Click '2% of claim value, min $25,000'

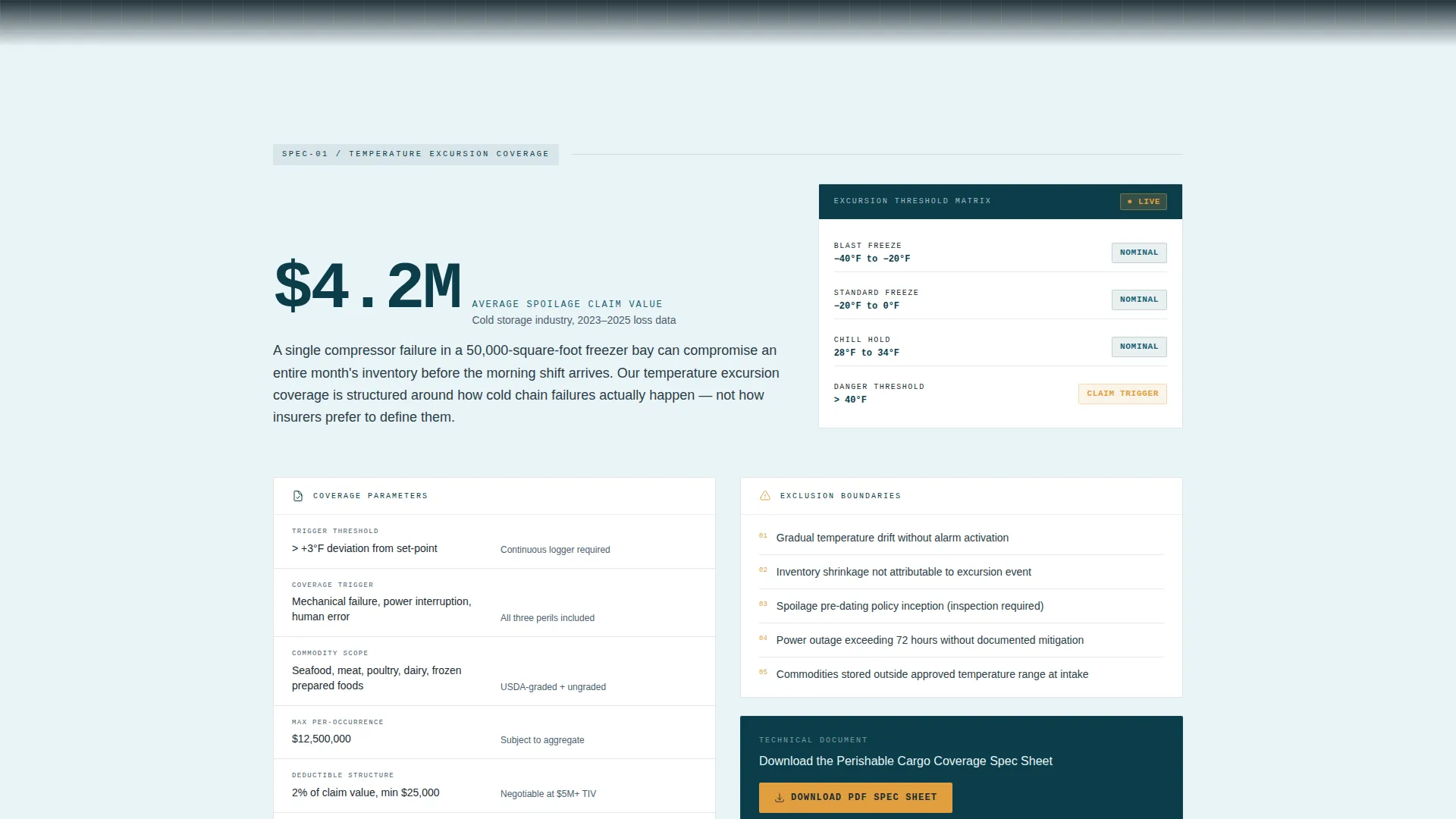tap(366, 792)
